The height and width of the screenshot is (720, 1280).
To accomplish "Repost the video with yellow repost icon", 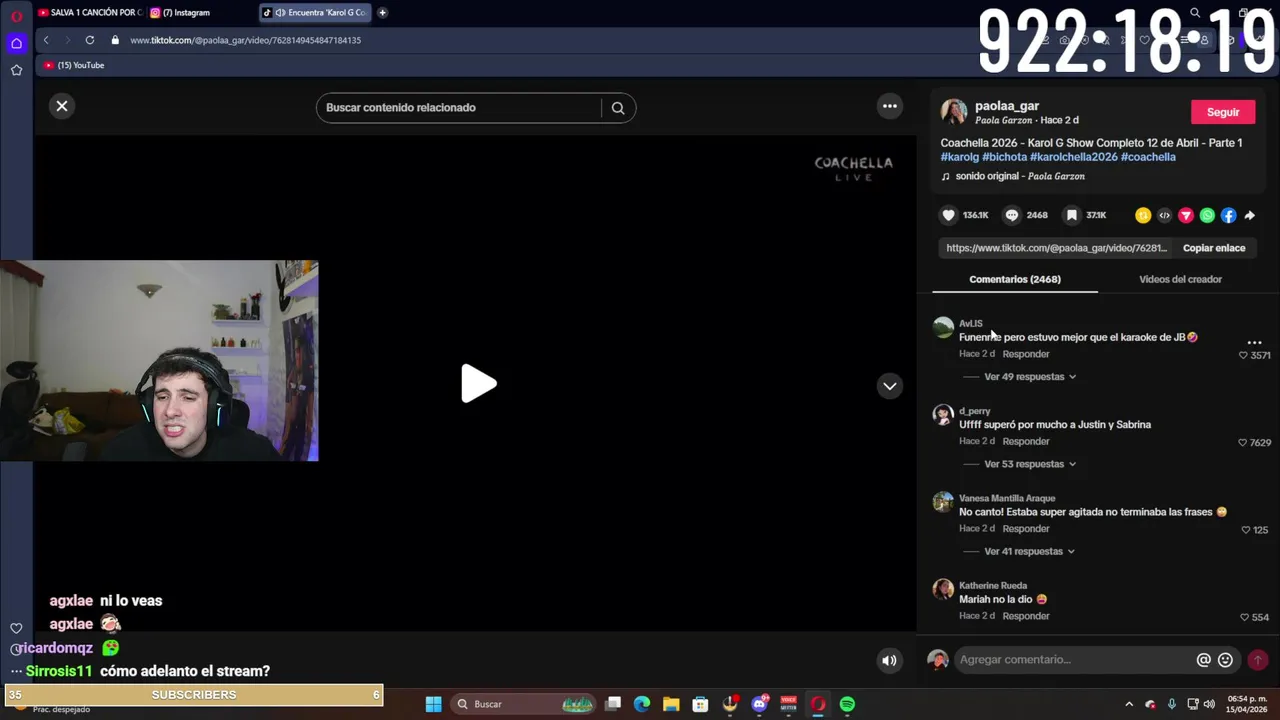I will coord(1143,215).
